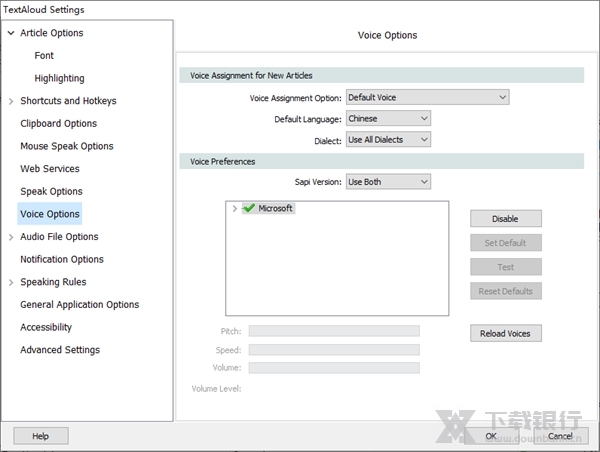600x452 pixels.
Task: Expand the Microsoft voice tree node
Action: (x=234, y=209)
